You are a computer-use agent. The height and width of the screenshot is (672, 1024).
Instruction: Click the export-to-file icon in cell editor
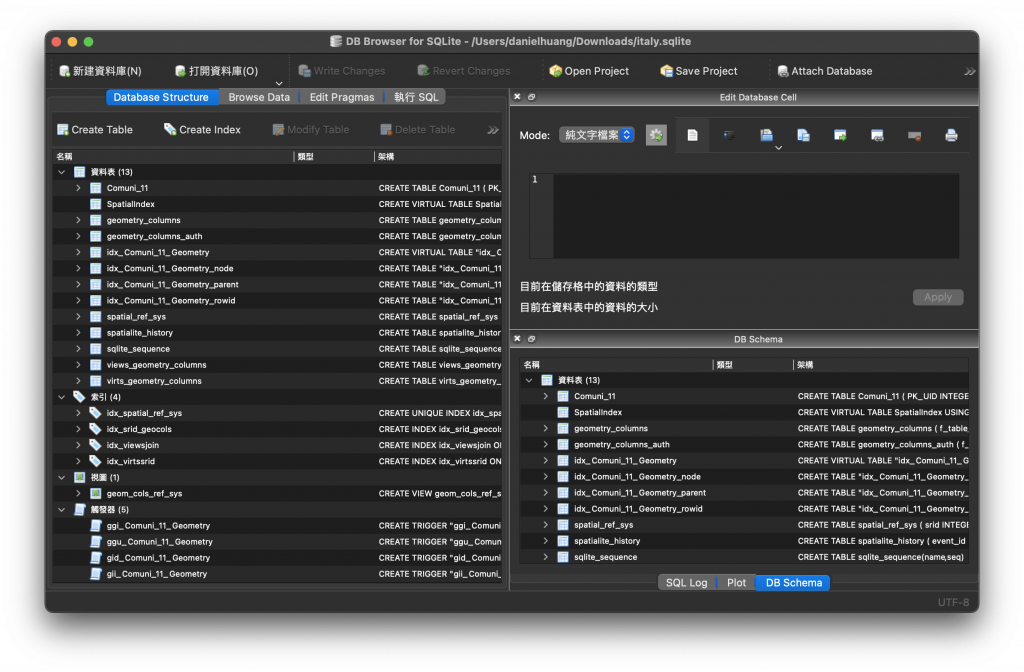click(877, 135)
